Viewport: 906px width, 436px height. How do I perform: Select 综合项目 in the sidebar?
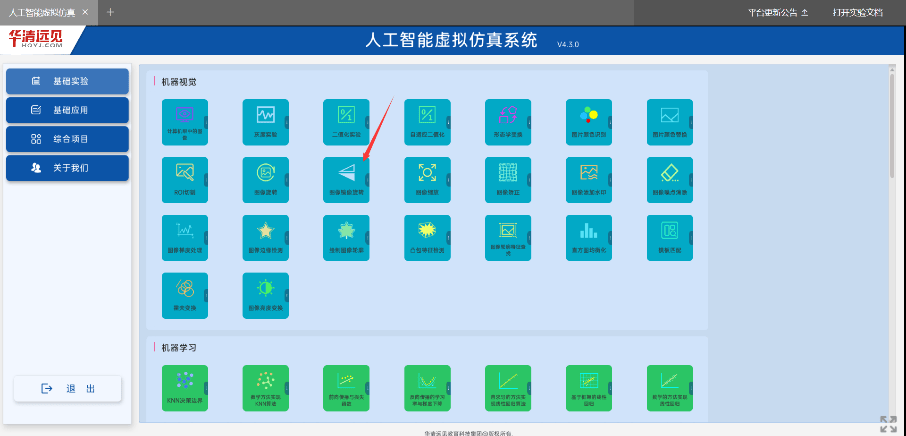click(68, 139)
